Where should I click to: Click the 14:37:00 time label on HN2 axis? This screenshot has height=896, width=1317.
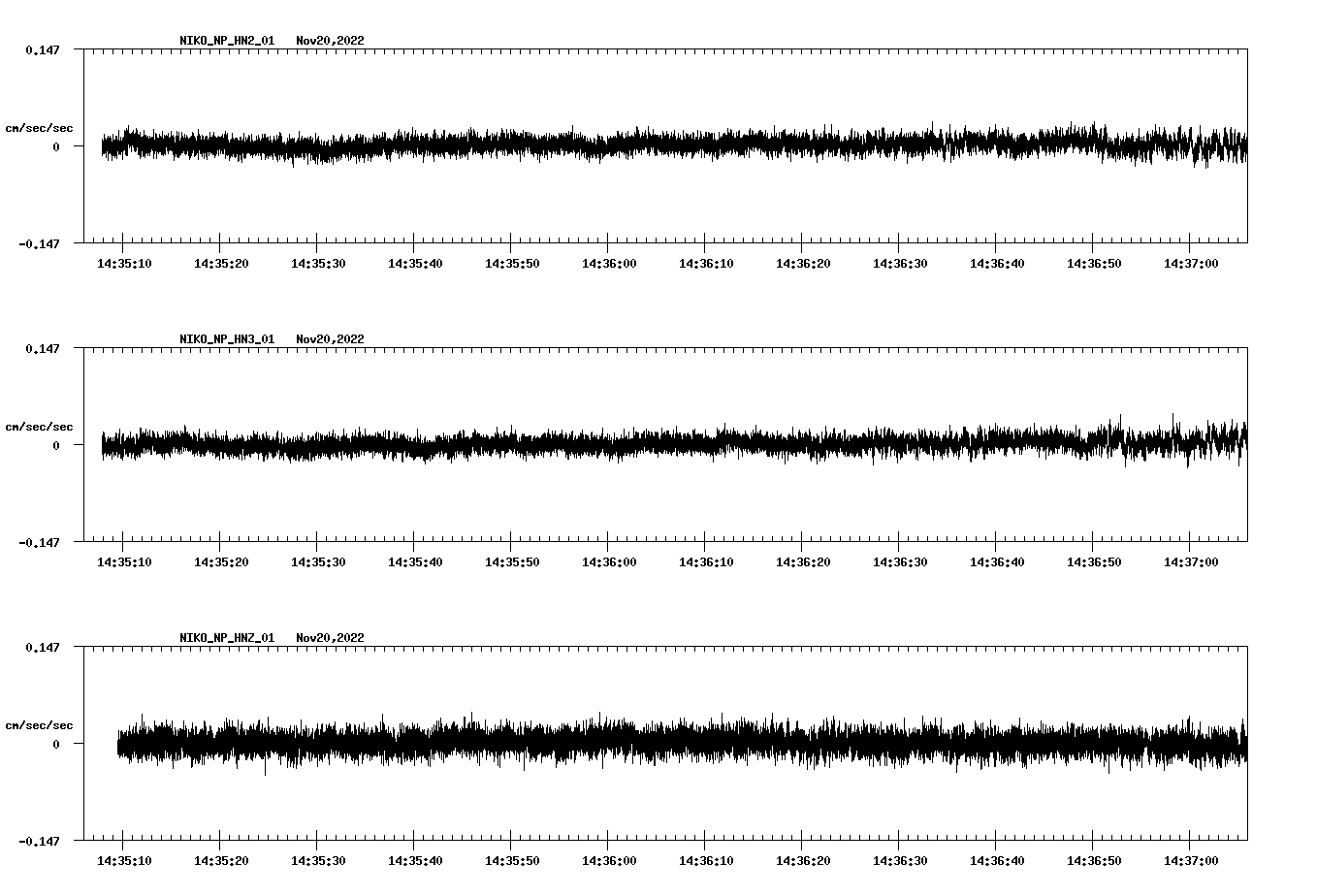click(1191, 264)
